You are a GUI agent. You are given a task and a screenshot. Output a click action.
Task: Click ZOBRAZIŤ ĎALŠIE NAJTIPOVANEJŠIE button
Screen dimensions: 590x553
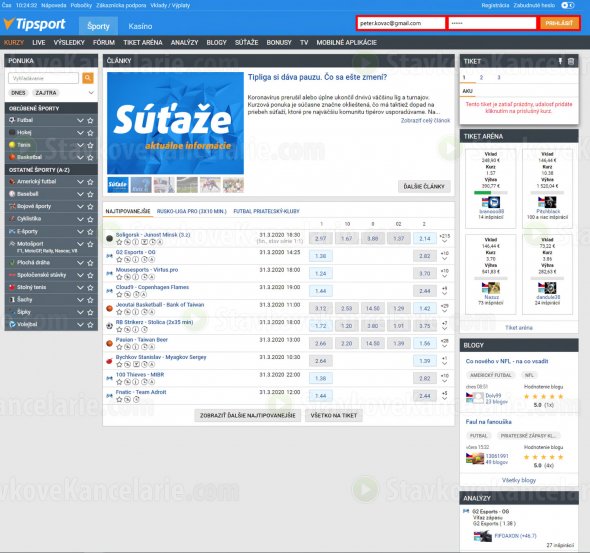(248, 416)
